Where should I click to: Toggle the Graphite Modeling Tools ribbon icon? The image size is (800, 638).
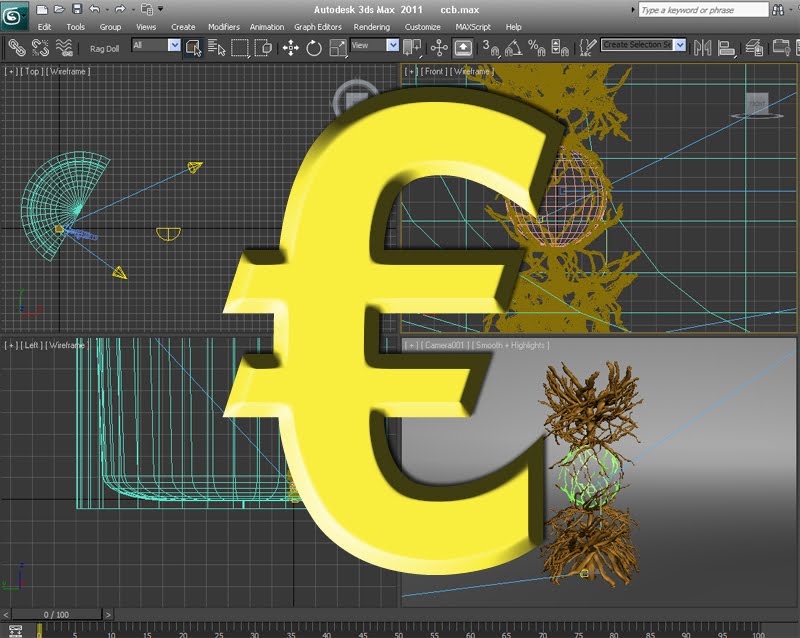(x=781, y=48)
